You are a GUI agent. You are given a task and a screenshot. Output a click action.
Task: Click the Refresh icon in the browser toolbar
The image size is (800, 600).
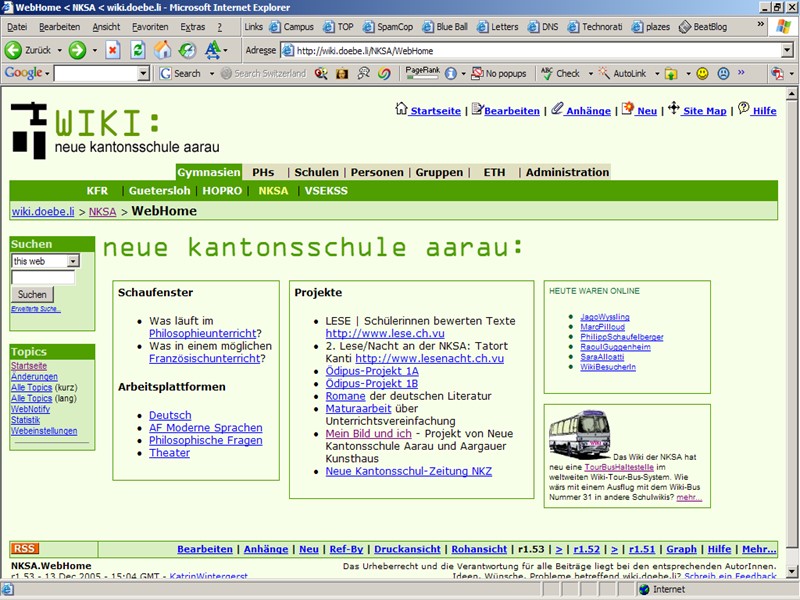(x=139, y=52)
